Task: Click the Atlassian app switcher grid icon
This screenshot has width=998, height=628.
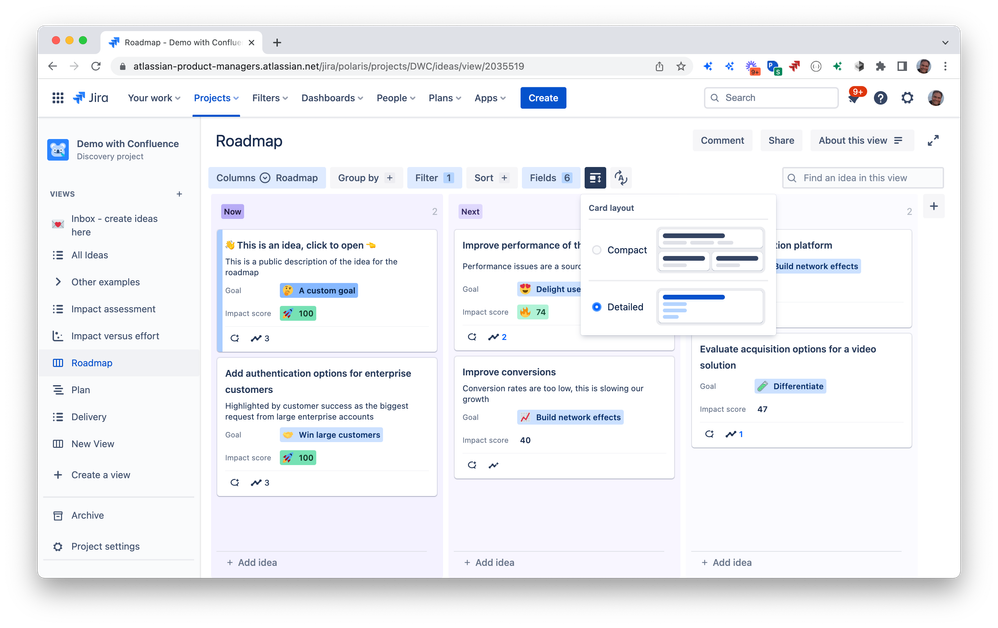Action: coord(58,98)
